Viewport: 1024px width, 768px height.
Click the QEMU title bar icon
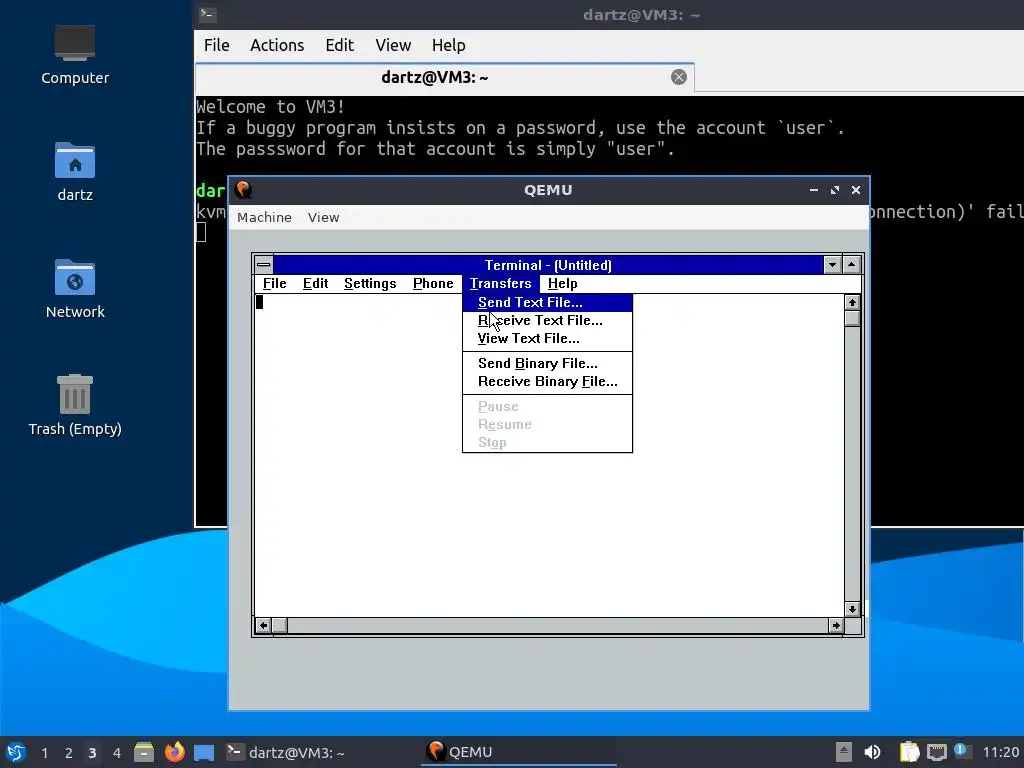[x=244, y=190]
